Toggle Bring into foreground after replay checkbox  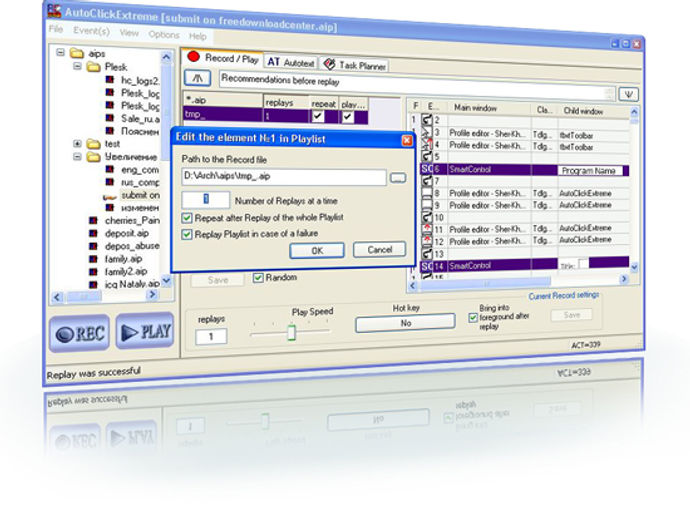[x=473, y=317]
